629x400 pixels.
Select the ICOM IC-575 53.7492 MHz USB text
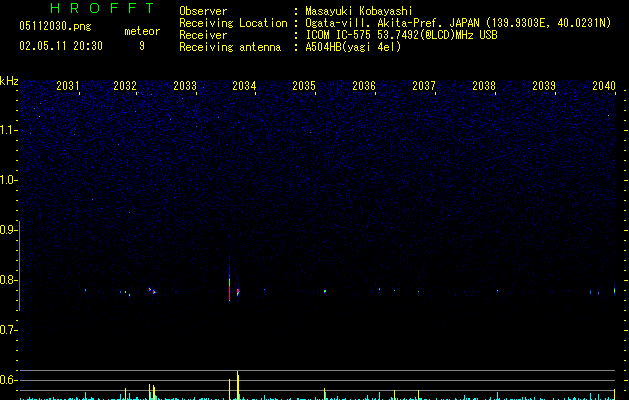pyautogui.click(x=402, y=35)
